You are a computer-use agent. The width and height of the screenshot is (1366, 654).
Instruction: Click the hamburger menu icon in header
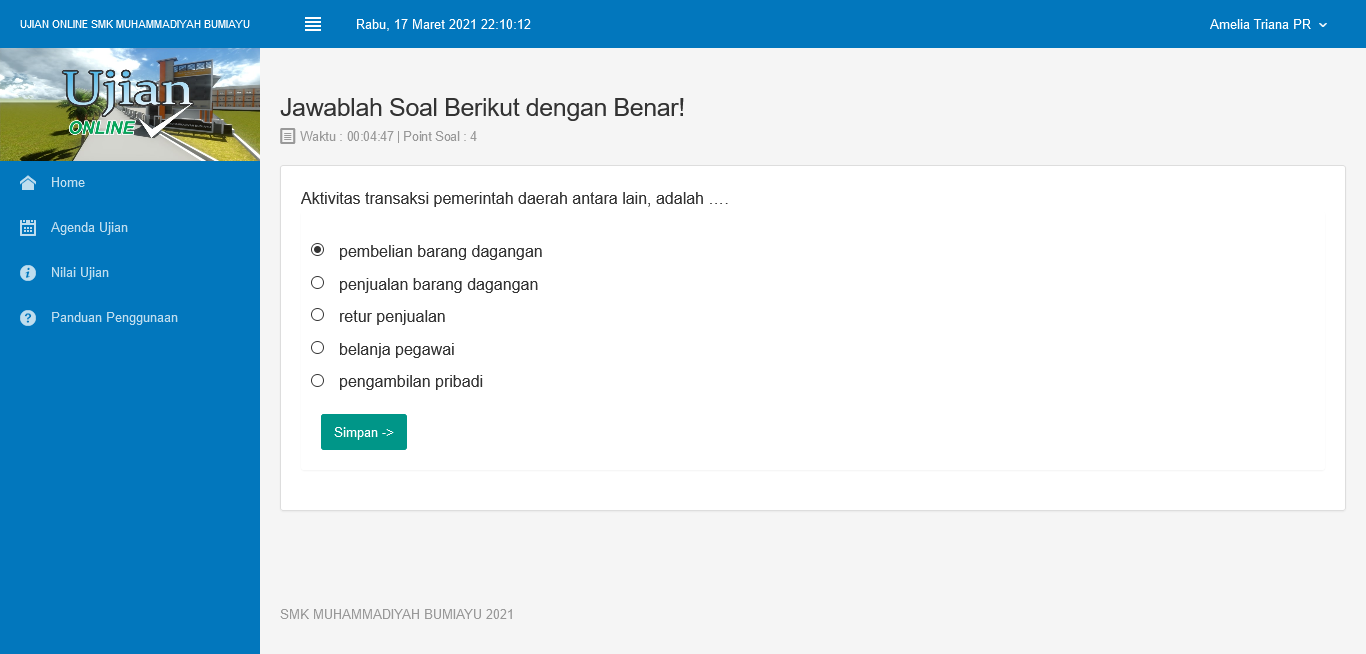coord(313,24)
